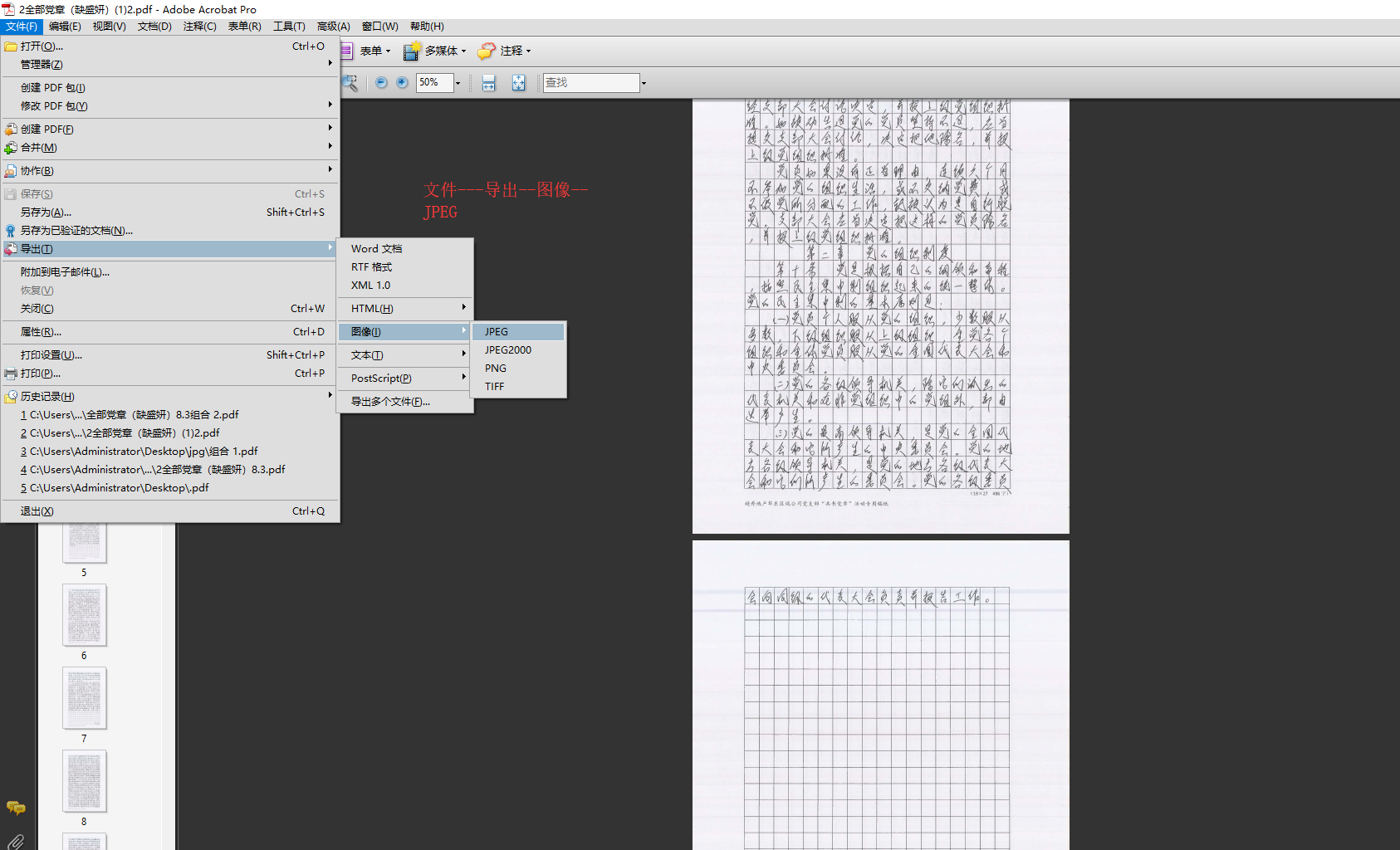1400x850 pixels.
Task: Select PNG export format
Action: pos(518,368)
